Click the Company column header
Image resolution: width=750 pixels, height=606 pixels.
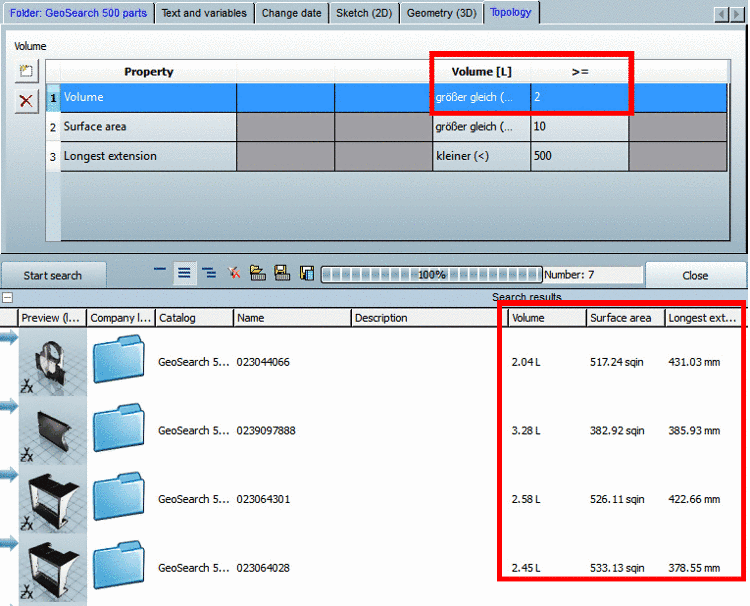(x=121, y=318)
